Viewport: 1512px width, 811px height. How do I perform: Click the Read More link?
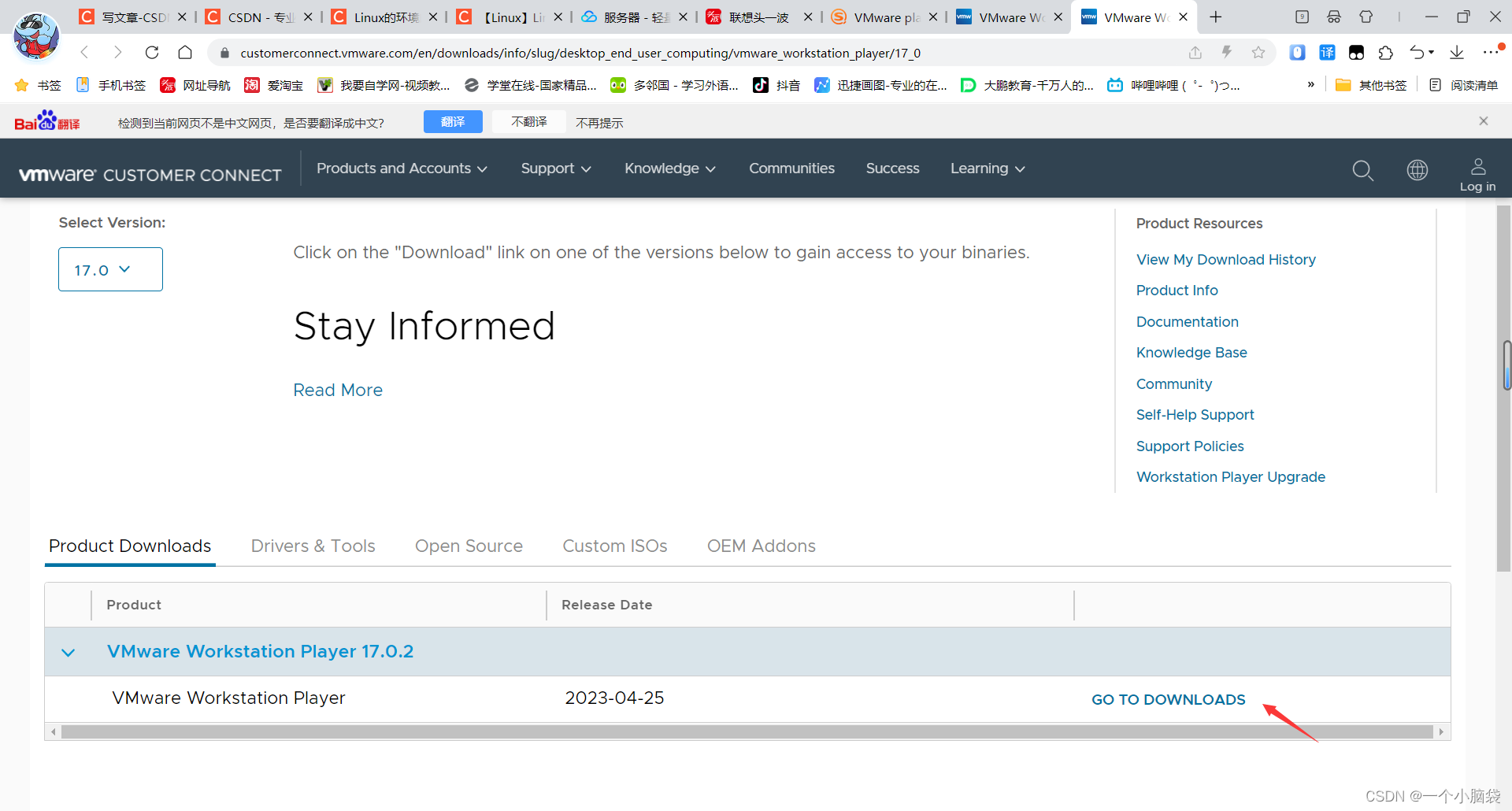[338, 390]
